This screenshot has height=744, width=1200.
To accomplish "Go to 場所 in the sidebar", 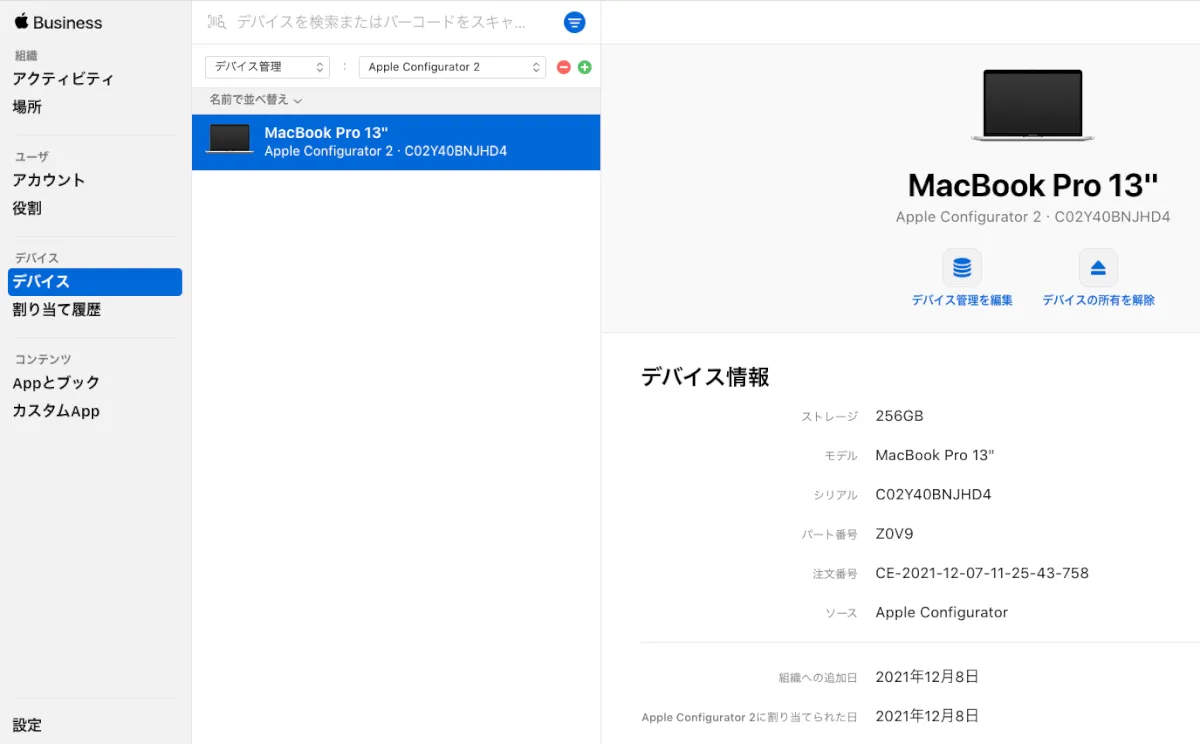I will (x=27, y=107).
